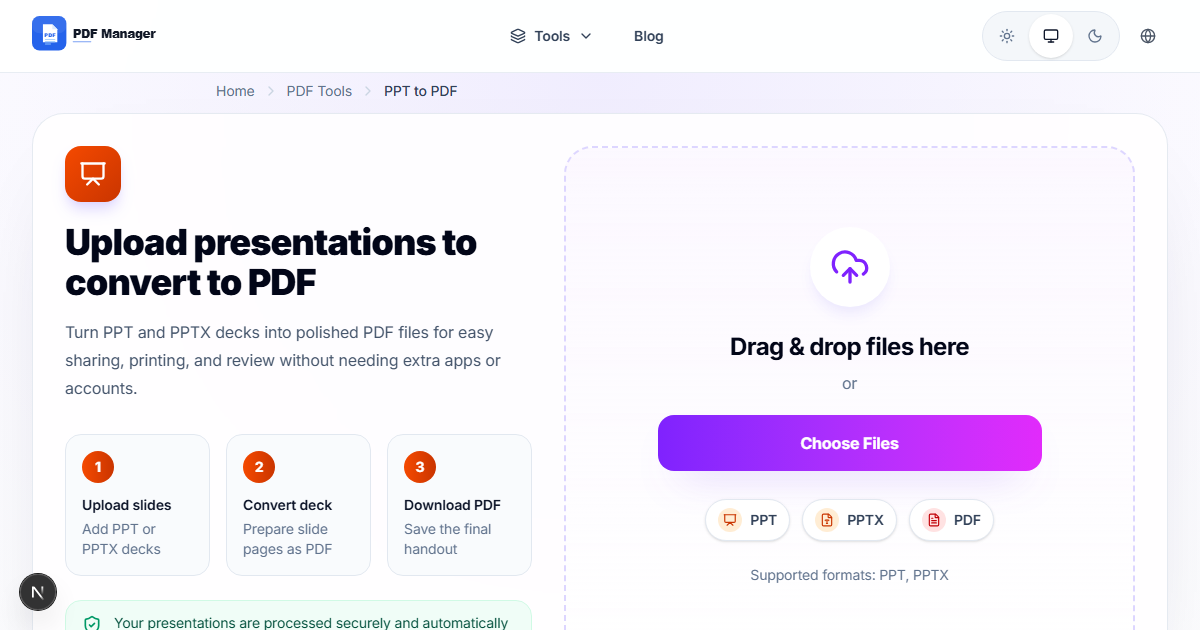Click step 1 number circle
The height and width of the screenshot is (630, 1200).
pos(98,466)
